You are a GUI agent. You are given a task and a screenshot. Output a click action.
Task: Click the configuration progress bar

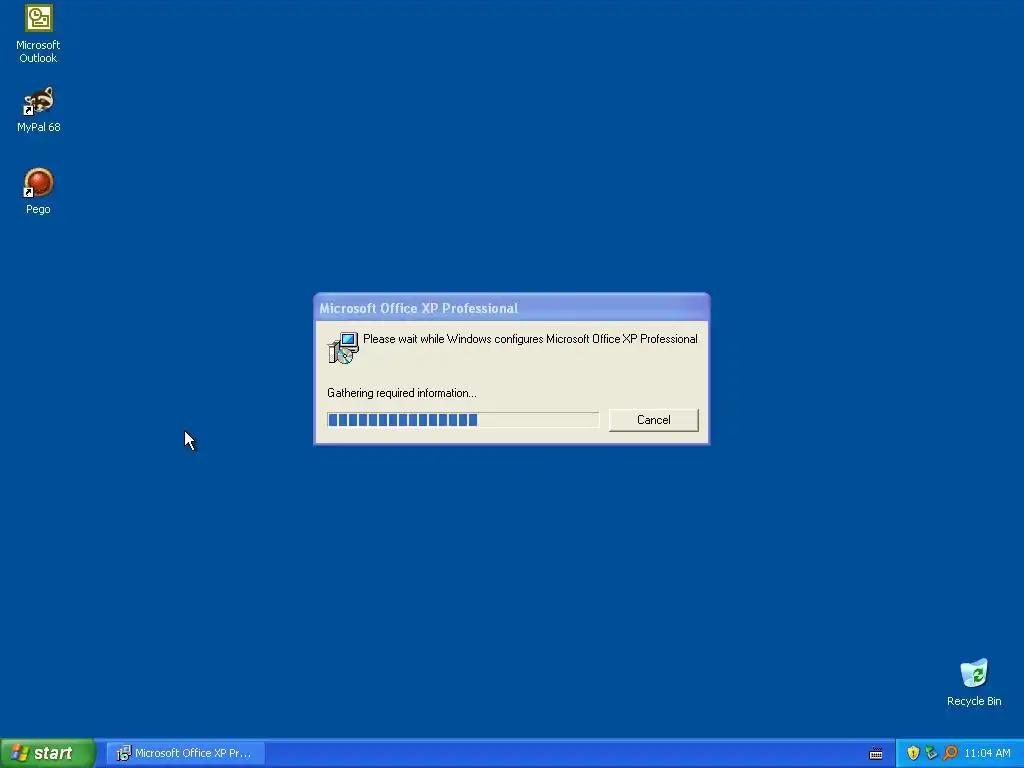click(x=462, y=420)
